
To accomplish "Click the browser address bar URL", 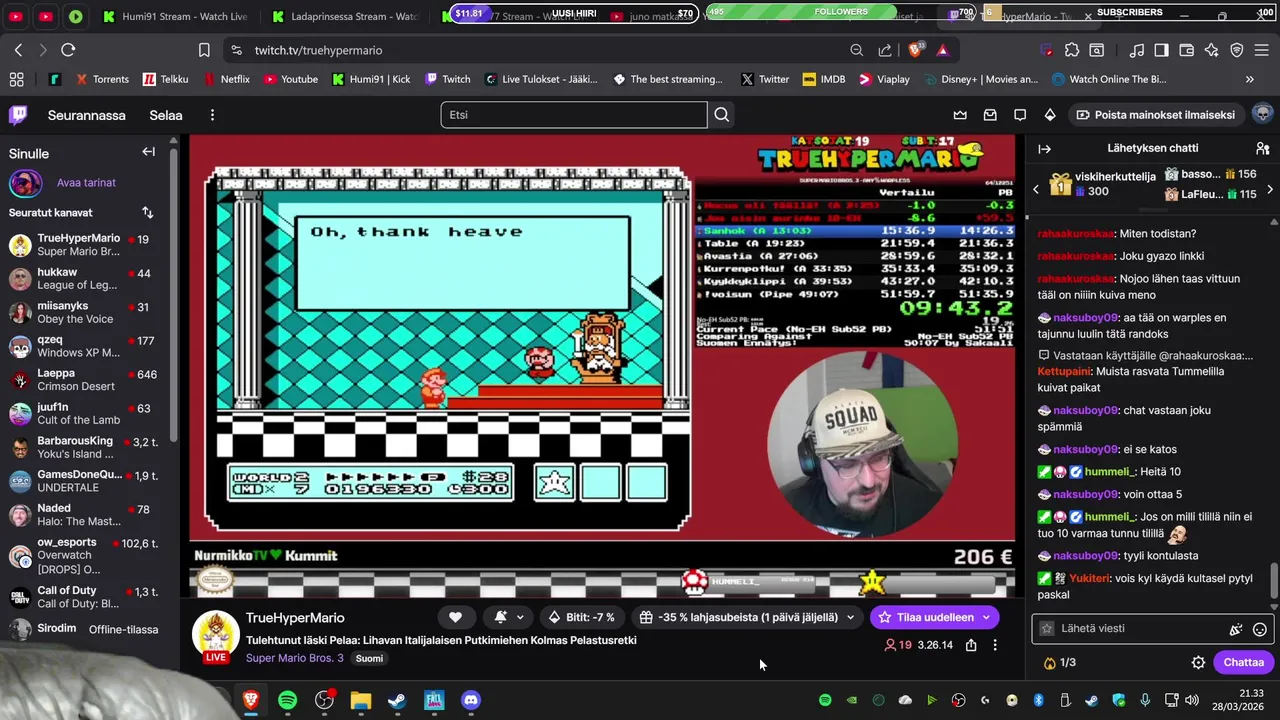I will 318,50.
